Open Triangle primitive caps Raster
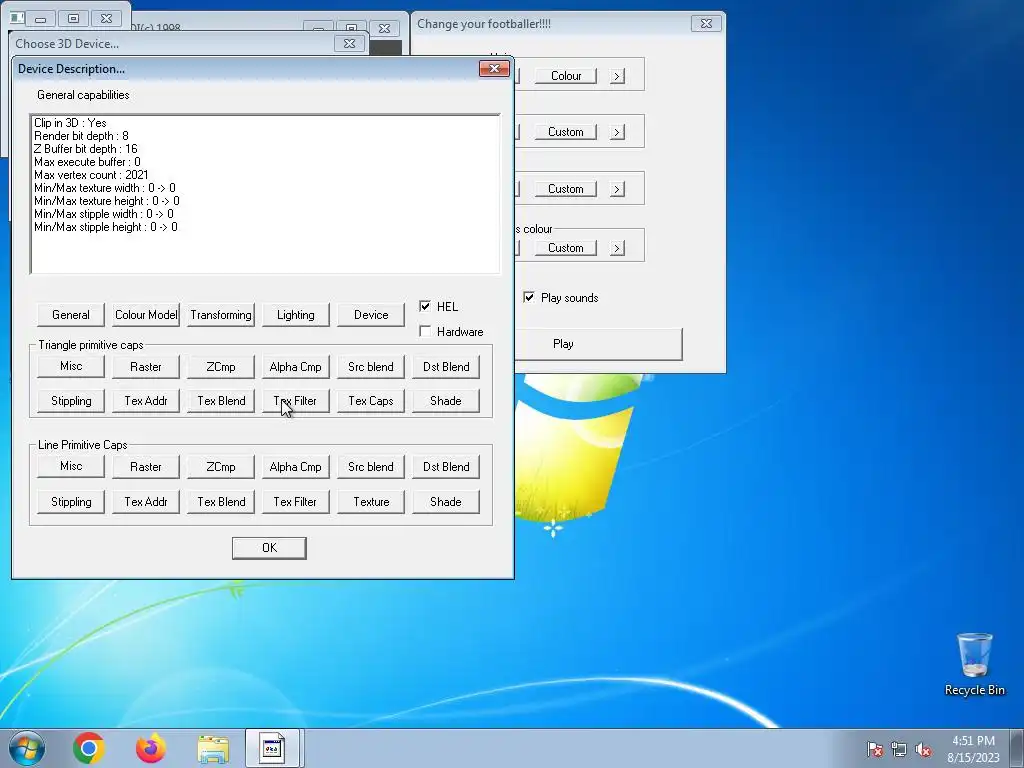The height and width of the screenshot is (768, 1024). [x=146, y=366]
